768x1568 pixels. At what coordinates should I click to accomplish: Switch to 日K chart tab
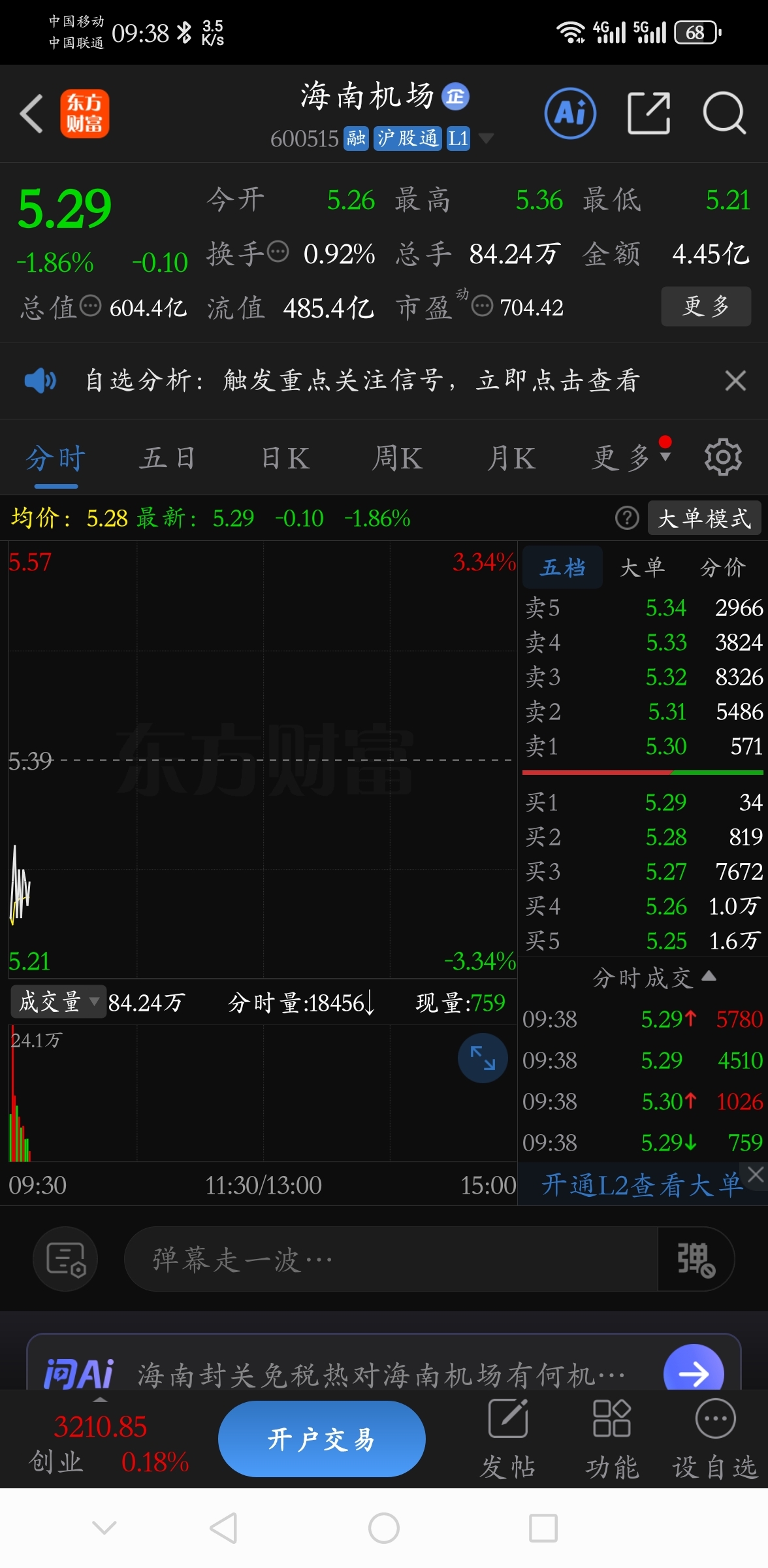tap(285, 459)
